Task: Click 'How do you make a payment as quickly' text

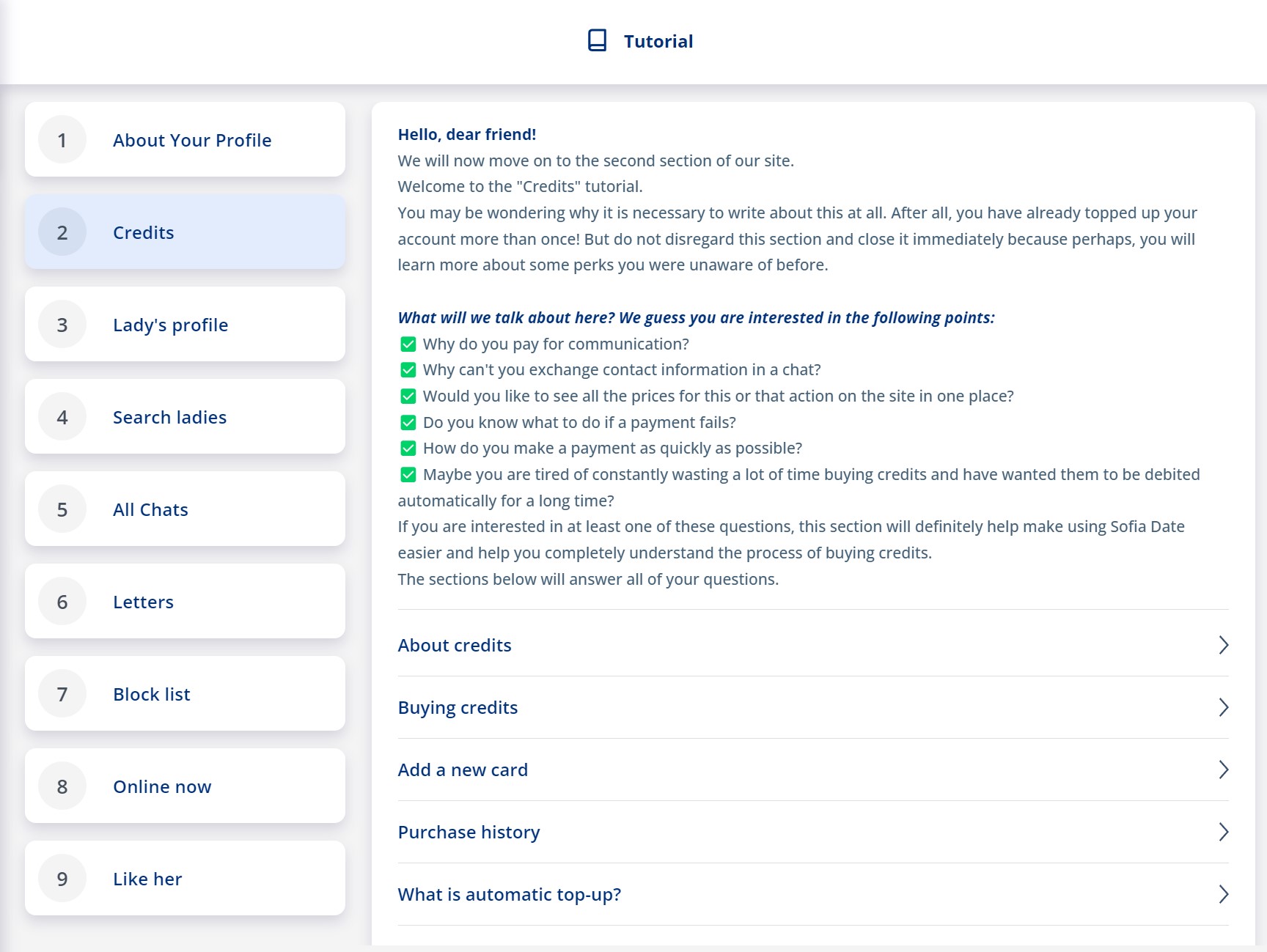Action: click(612, 448)
